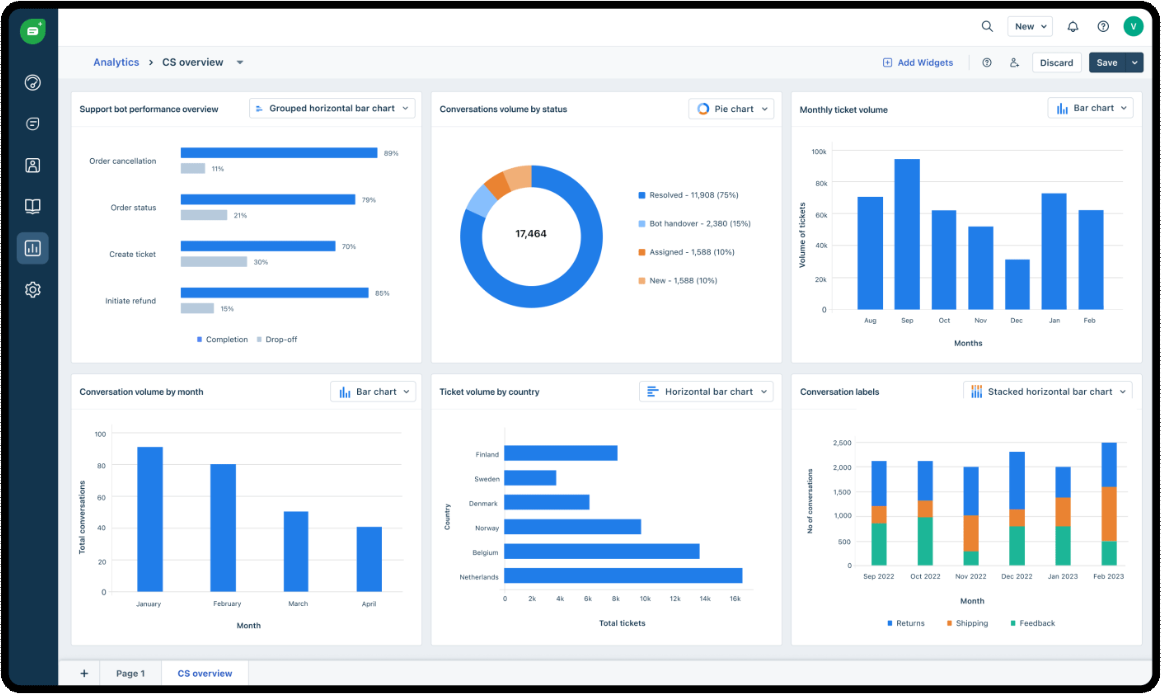Screen dimensions: 1161x694
Task: Open the Knowledge Base book icon
Action: (32, 206)
